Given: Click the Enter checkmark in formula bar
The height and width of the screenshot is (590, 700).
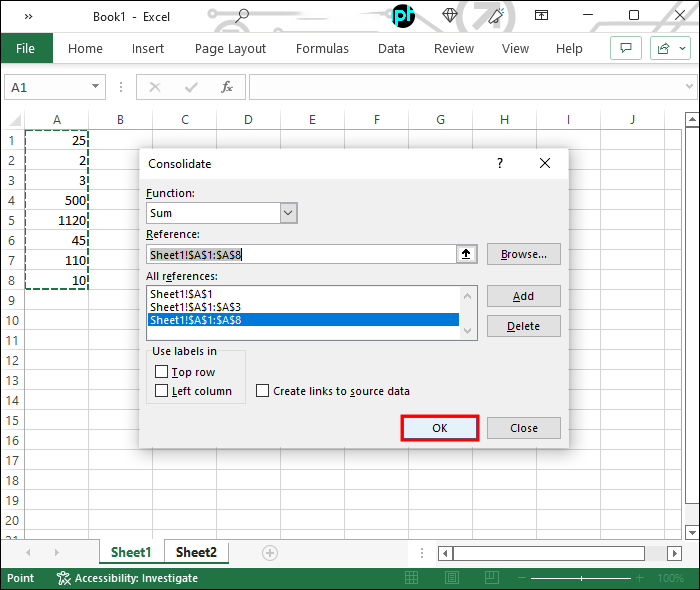Looking at the screenshot, I should point(191,87).
